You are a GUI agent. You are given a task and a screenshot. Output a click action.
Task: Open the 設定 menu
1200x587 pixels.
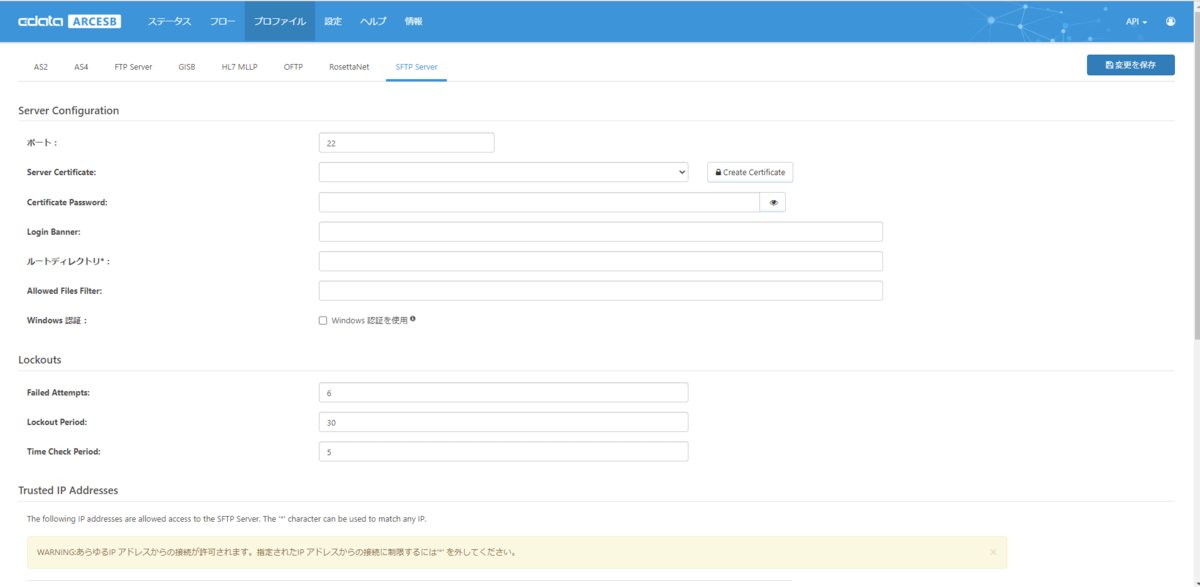pos(333,21)
